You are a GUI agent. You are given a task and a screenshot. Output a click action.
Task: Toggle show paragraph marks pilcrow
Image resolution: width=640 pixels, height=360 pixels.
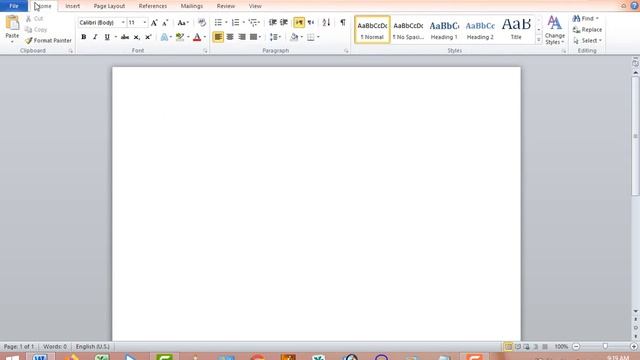point(343,22)
